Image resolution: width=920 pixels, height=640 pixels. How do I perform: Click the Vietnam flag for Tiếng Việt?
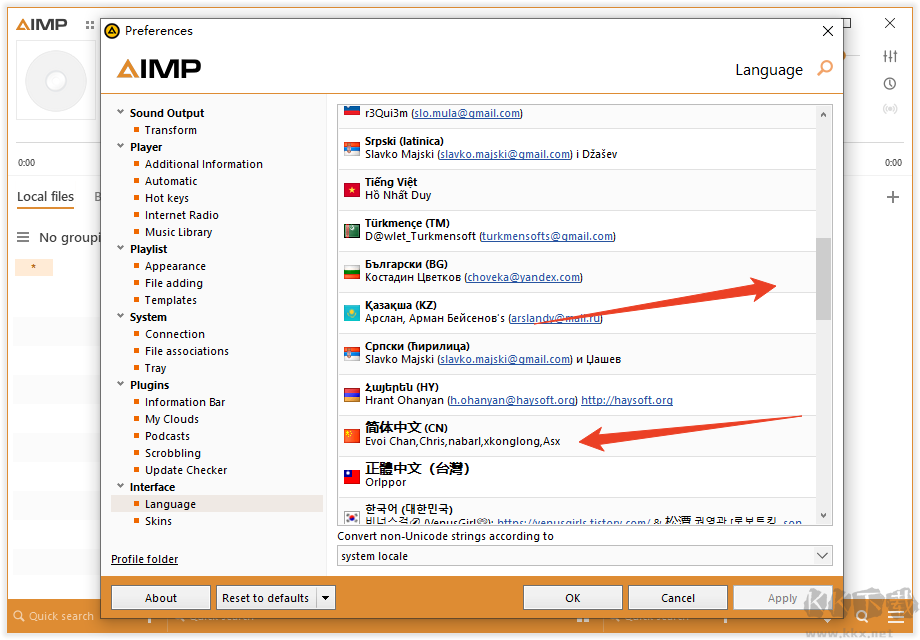coord(351,190)
